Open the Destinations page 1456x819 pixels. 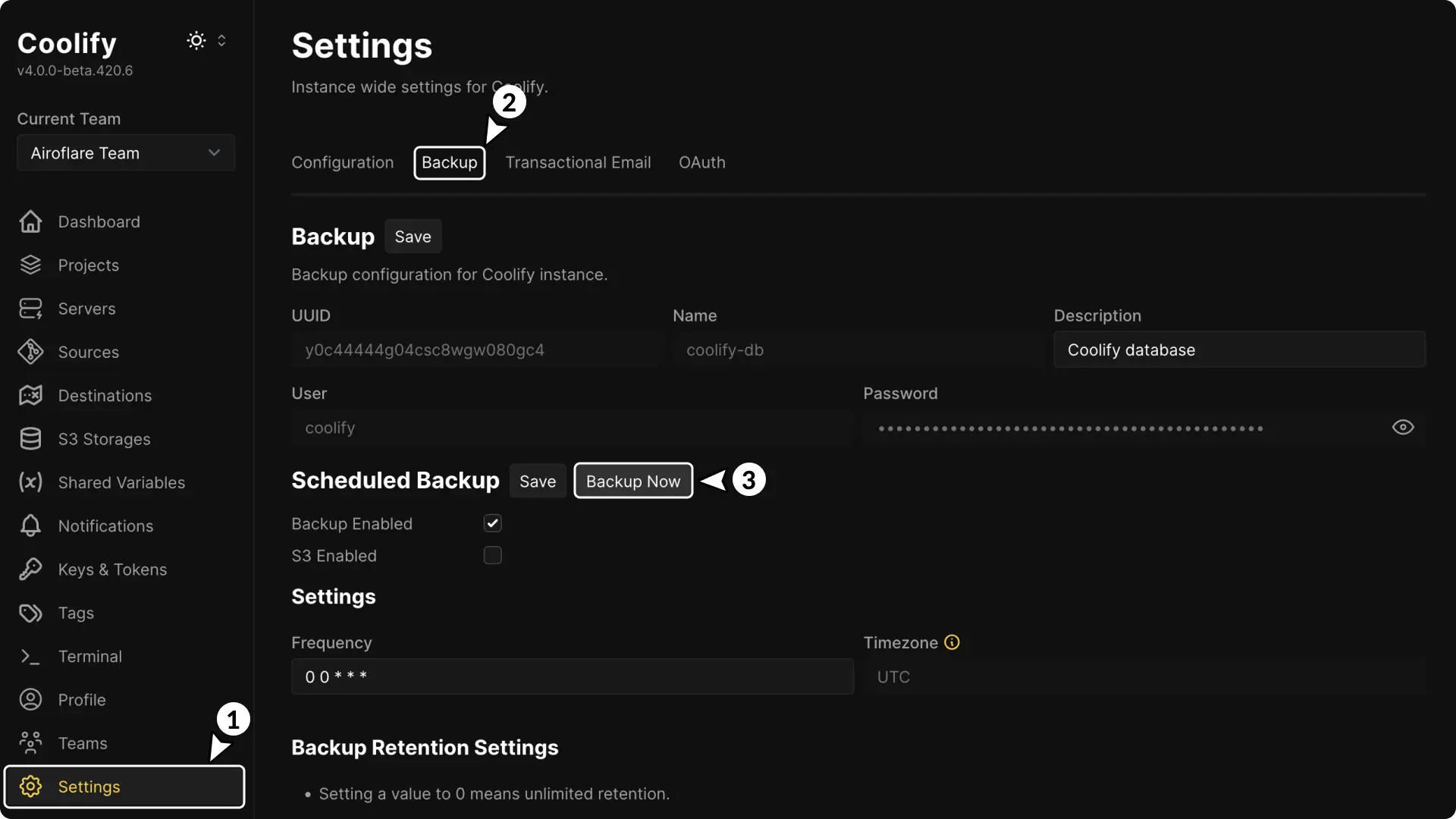[105, 395]
